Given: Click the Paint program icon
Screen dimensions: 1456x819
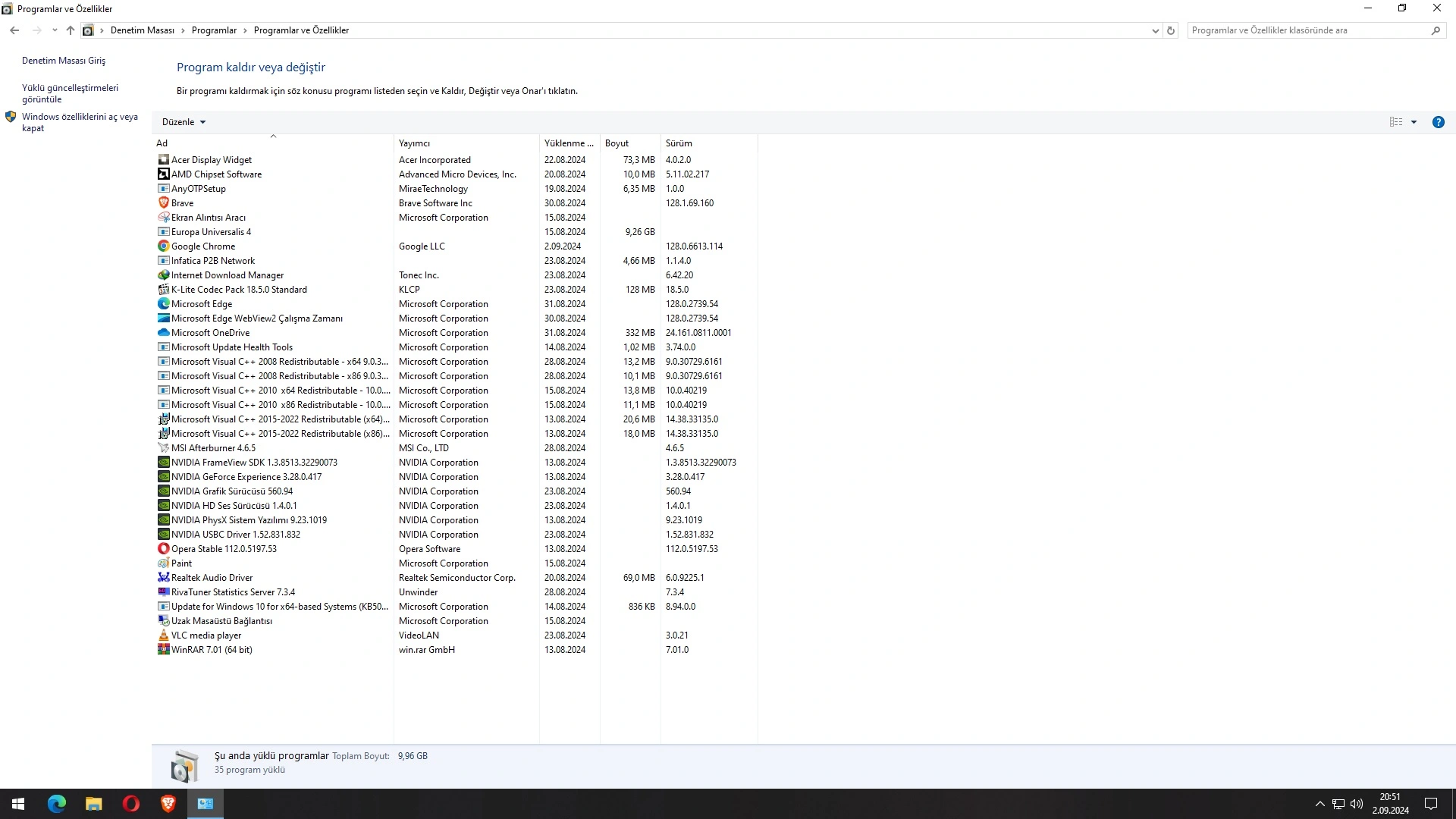Looking at the screenshot, I should point(163,563).
